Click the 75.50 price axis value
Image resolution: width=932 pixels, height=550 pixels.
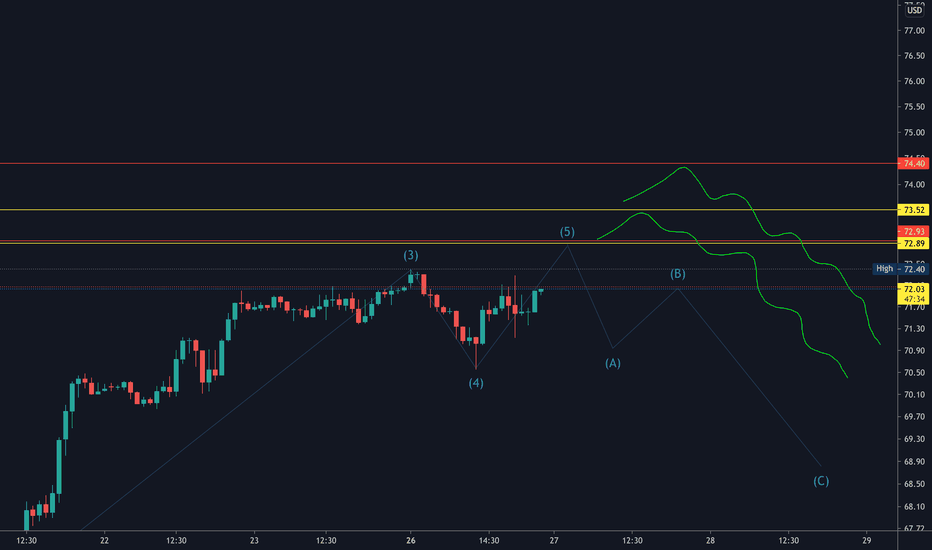[x=914, y=107]
